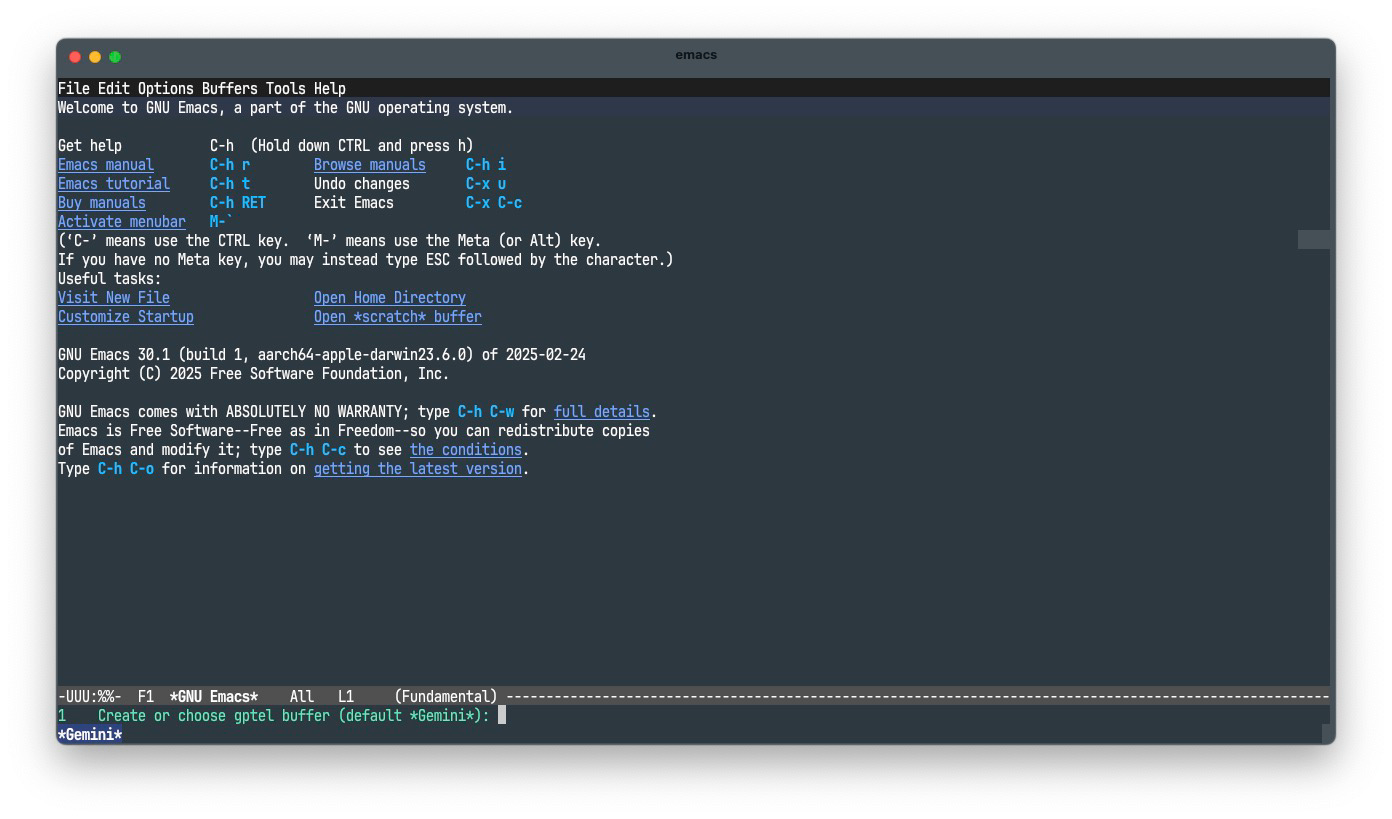The width and height of the screenshot is (1392, 819).
Task: Click the C-h C-w key binding text
Action: click(486, 412)
